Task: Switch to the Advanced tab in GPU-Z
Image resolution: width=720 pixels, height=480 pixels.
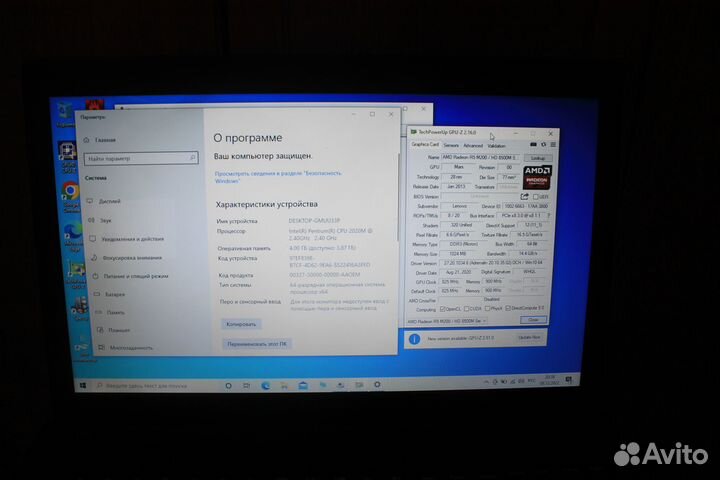Action: pyautogui.click(x=473, y=146)
